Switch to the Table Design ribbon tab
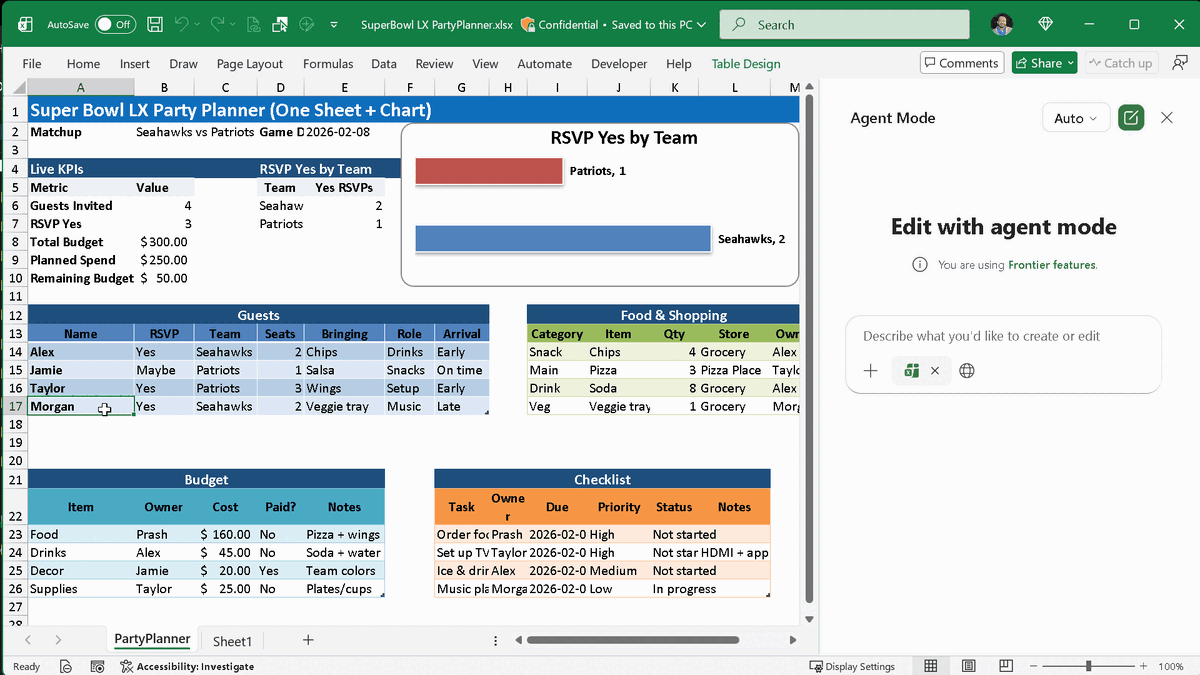This screenshot has height=675, width=1200. click(x=746, y=63)
